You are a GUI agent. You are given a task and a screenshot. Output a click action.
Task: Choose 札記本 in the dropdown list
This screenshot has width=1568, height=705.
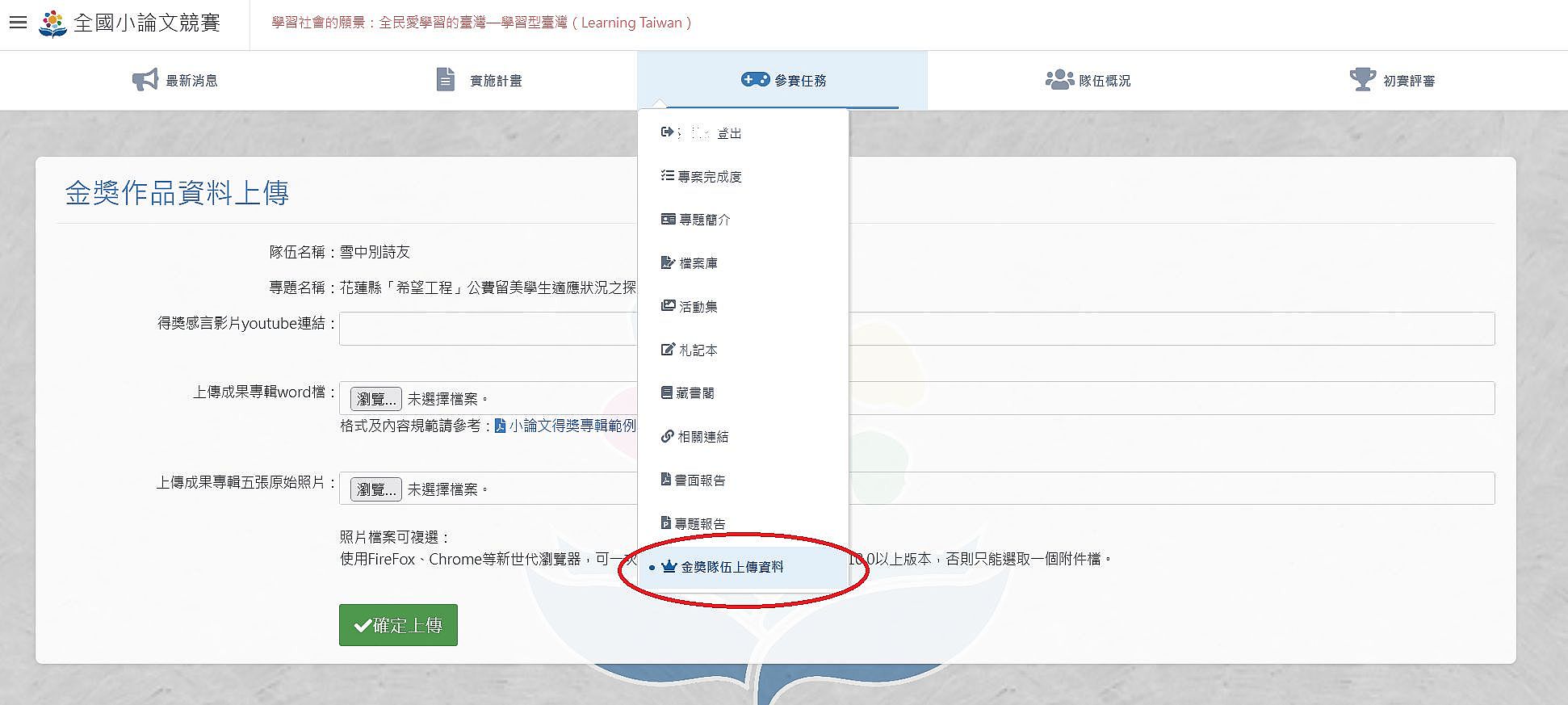pyautogui.click(x=689, y=350)
